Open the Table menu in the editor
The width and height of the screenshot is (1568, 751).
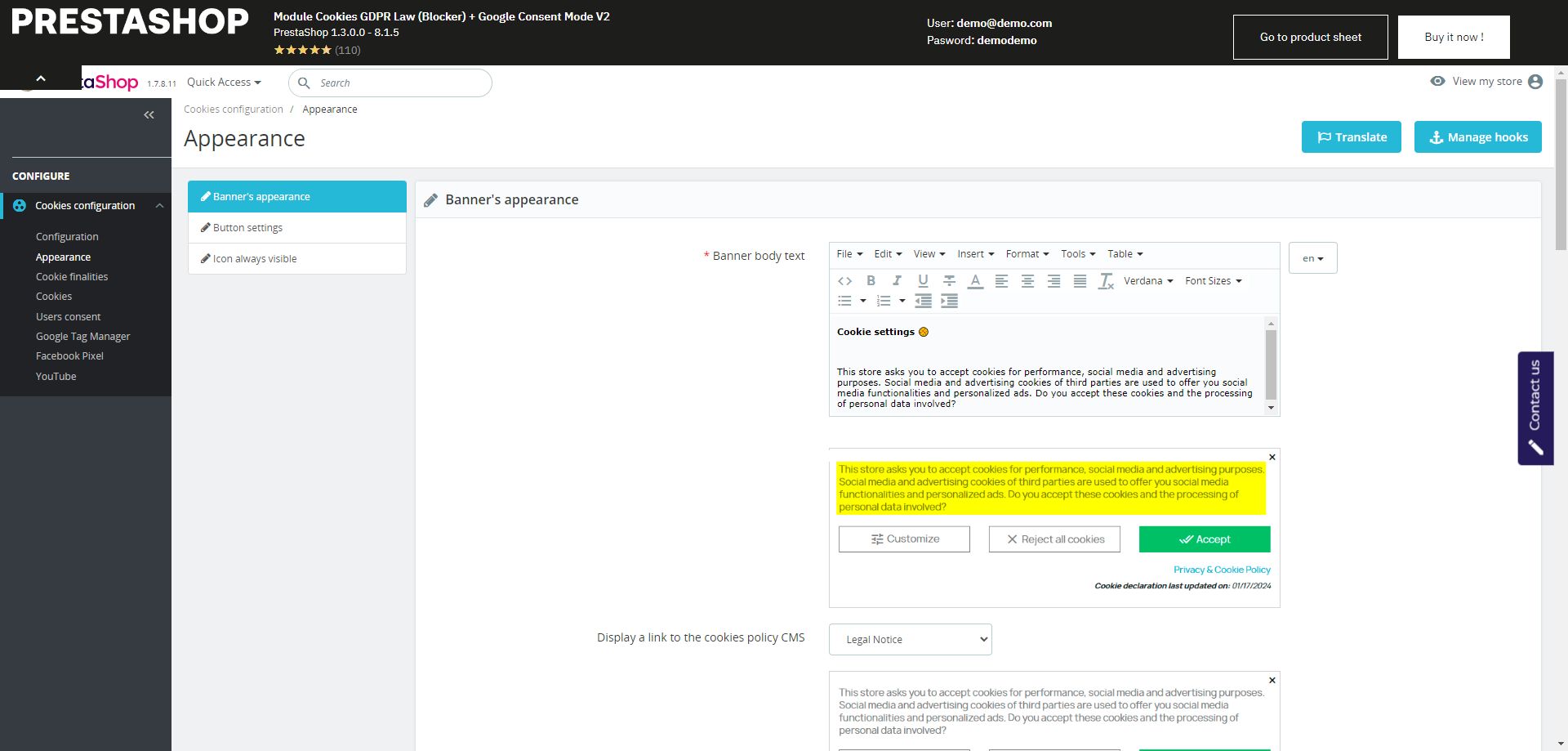pos(1125,254)
